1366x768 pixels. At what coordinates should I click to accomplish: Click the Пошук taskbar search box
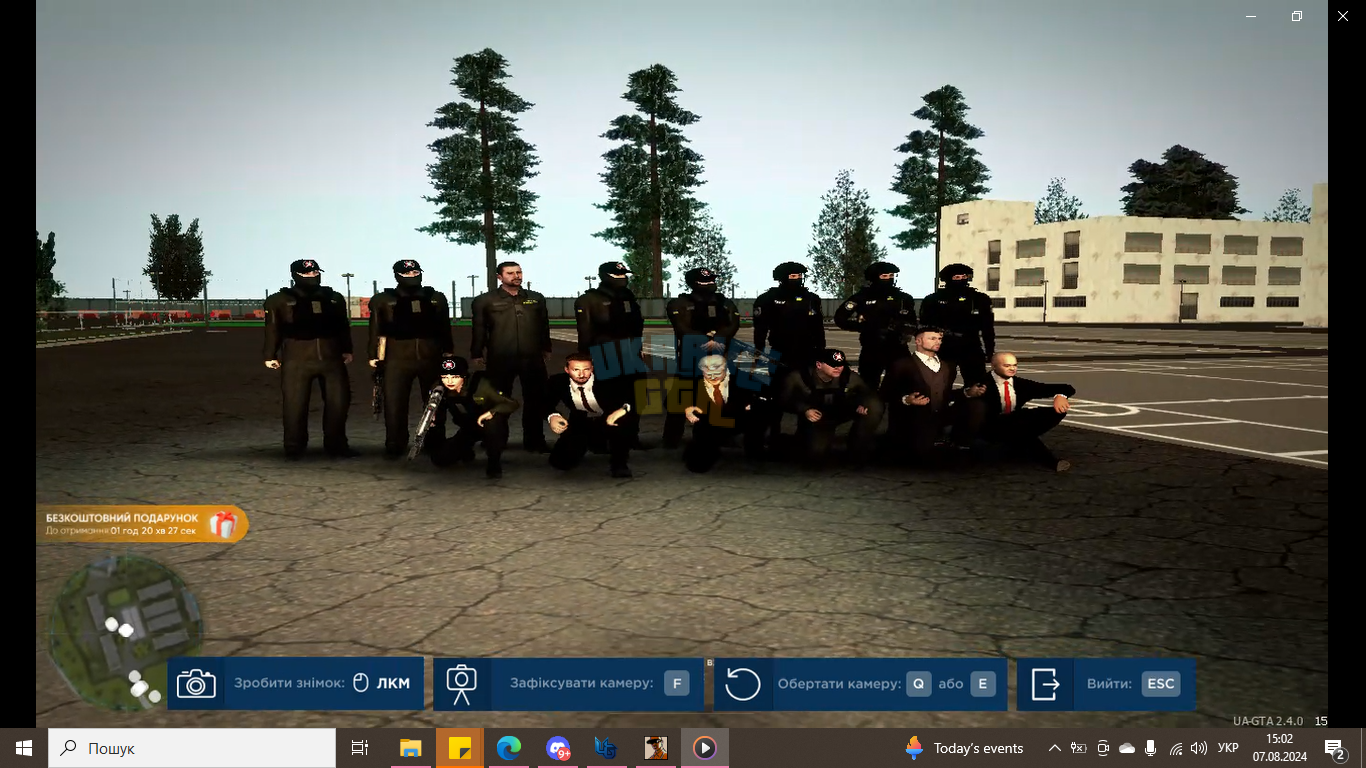192,748
